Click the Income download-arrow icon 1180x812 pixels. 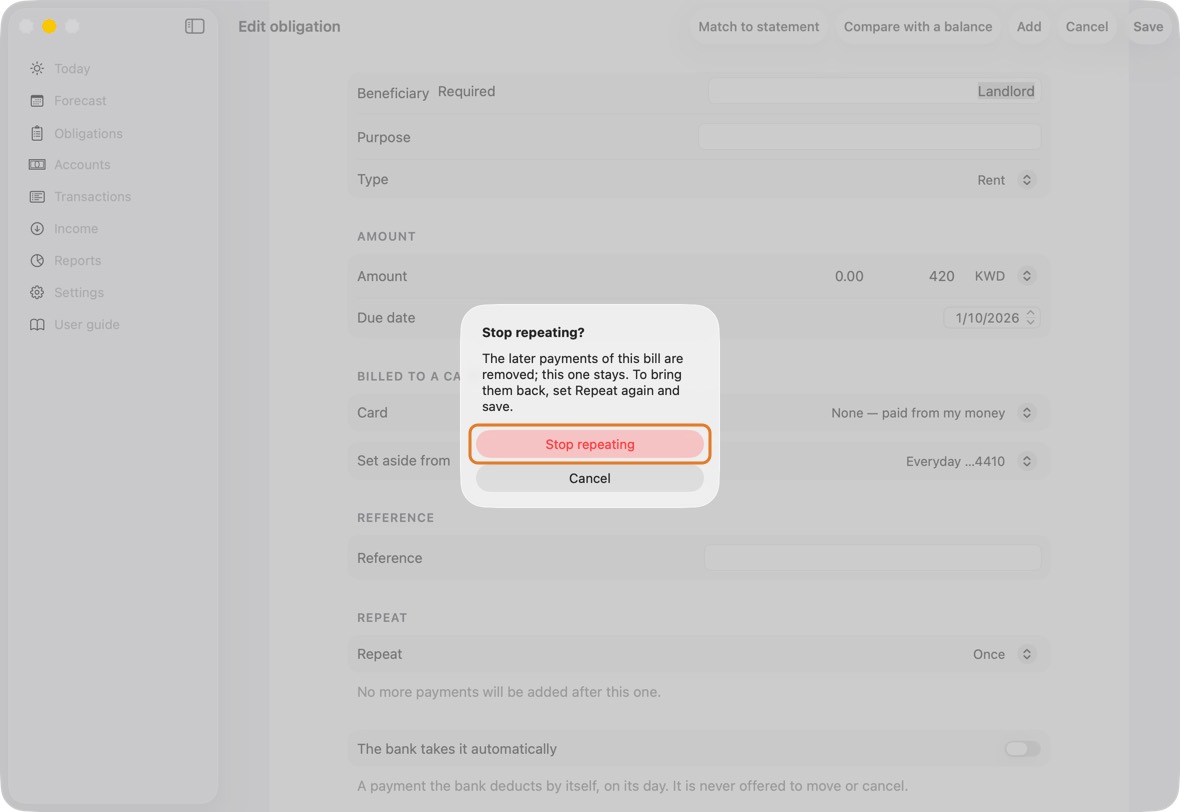(x=37, y=229)
